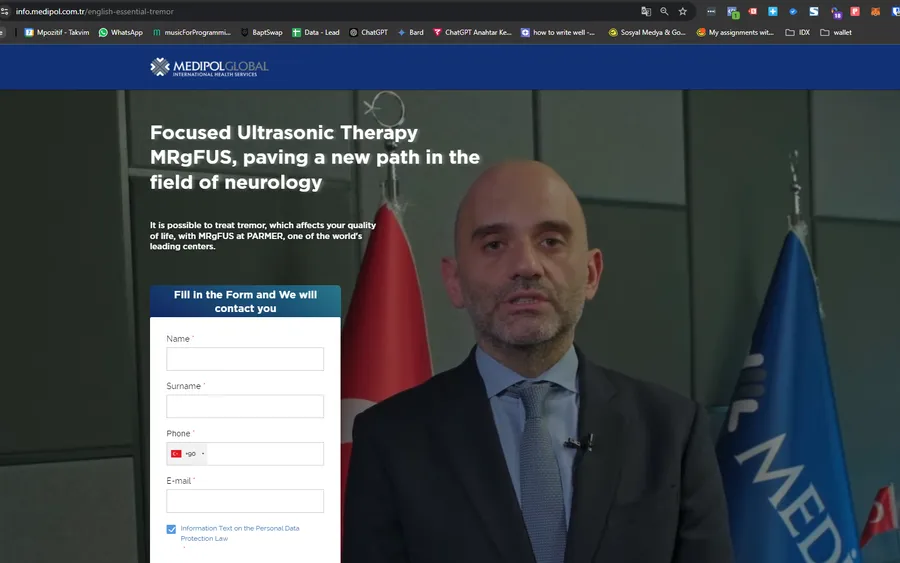Open the Sosyal Medya & Go... bookmark
This screenshot has width=900, height=563.
click(x=647, y=33)
